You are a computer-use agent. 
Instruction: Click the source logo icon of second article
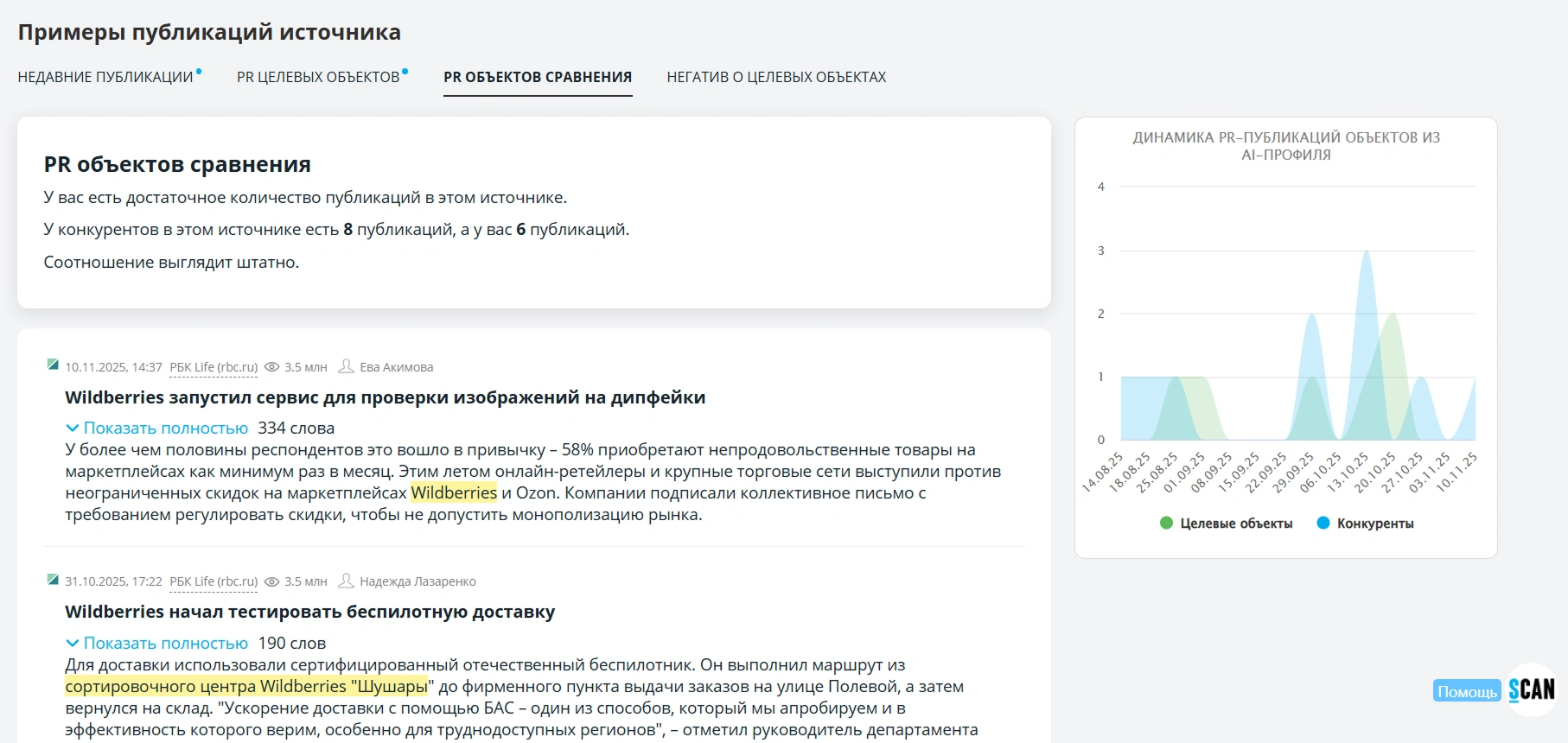pyautogui.click(x=53, y=580)
